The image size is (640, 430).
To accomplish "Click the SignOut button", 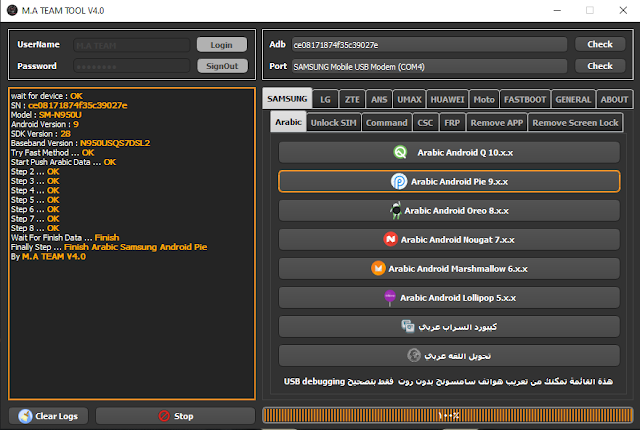I will (x=222, y=66).
